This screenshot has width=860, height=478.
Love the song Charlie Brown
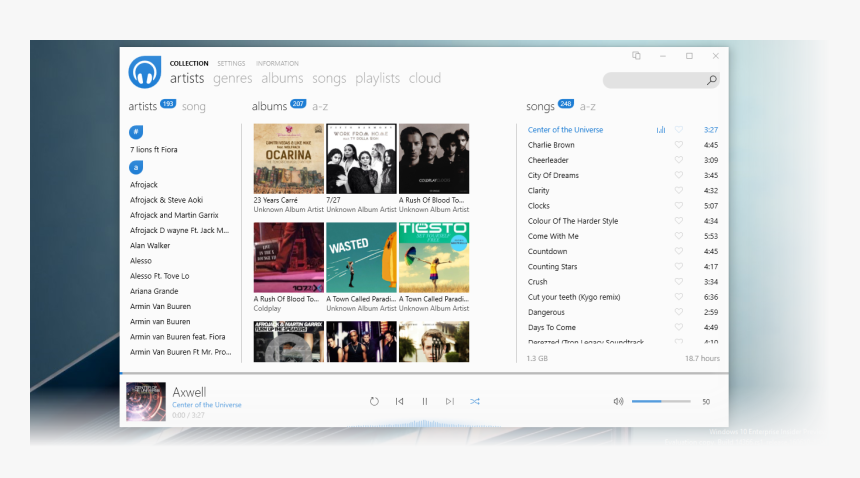click(678, 145)
